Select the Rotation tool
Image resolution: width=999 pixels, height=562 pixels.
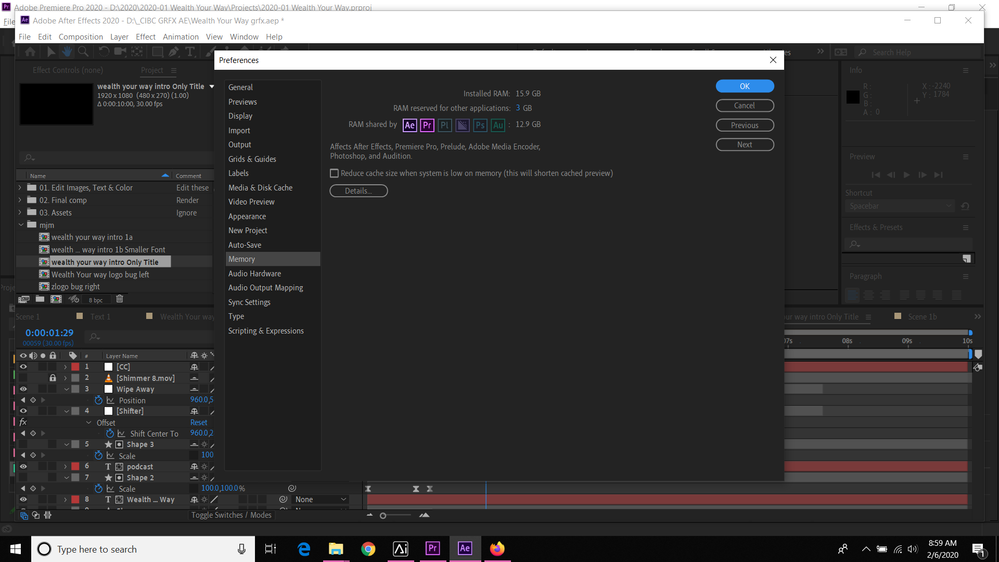click(x=103, y=52)
